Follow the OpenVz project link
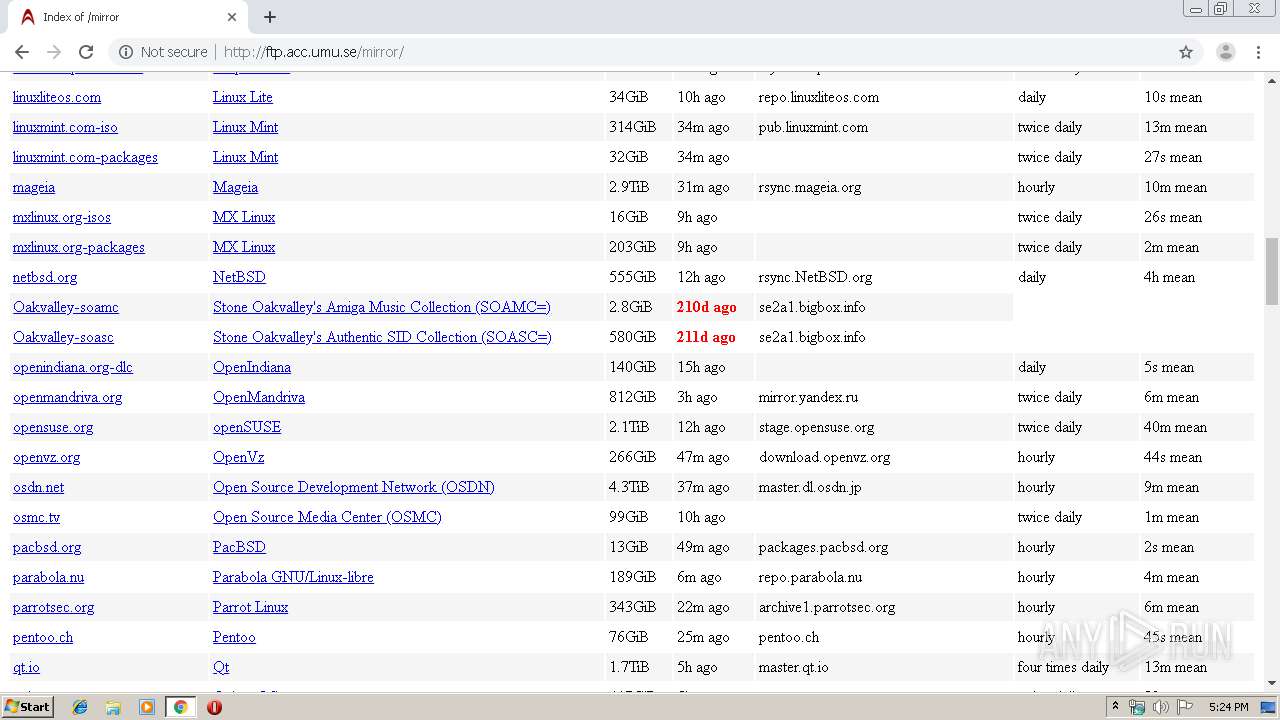Screen dimensions: 1280x720 (239, 457)
